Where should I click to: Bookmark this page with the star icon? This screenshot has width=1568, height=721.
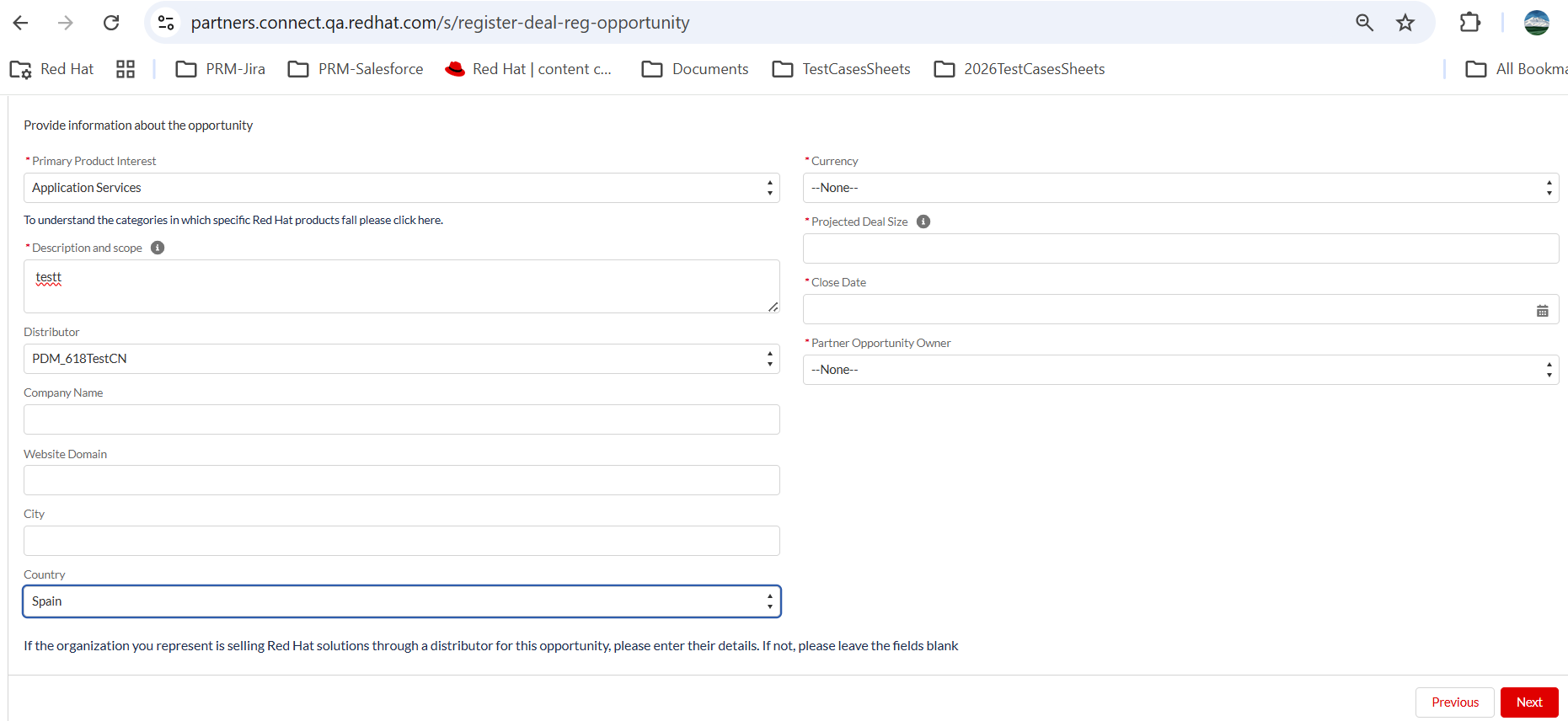tap(1405, 23)
